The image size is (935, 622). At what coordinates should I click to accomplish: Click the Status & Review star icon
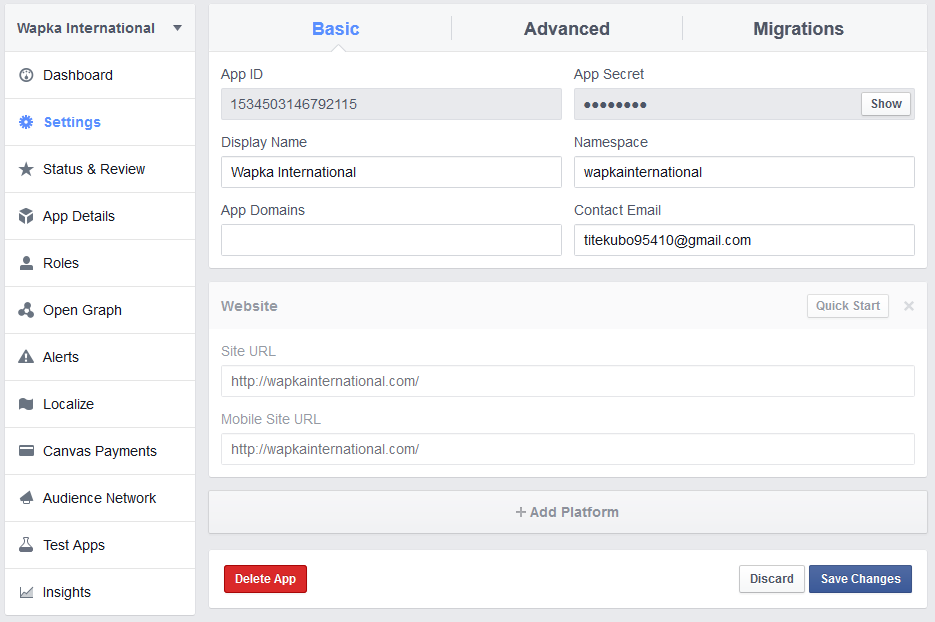click(26, 169)
